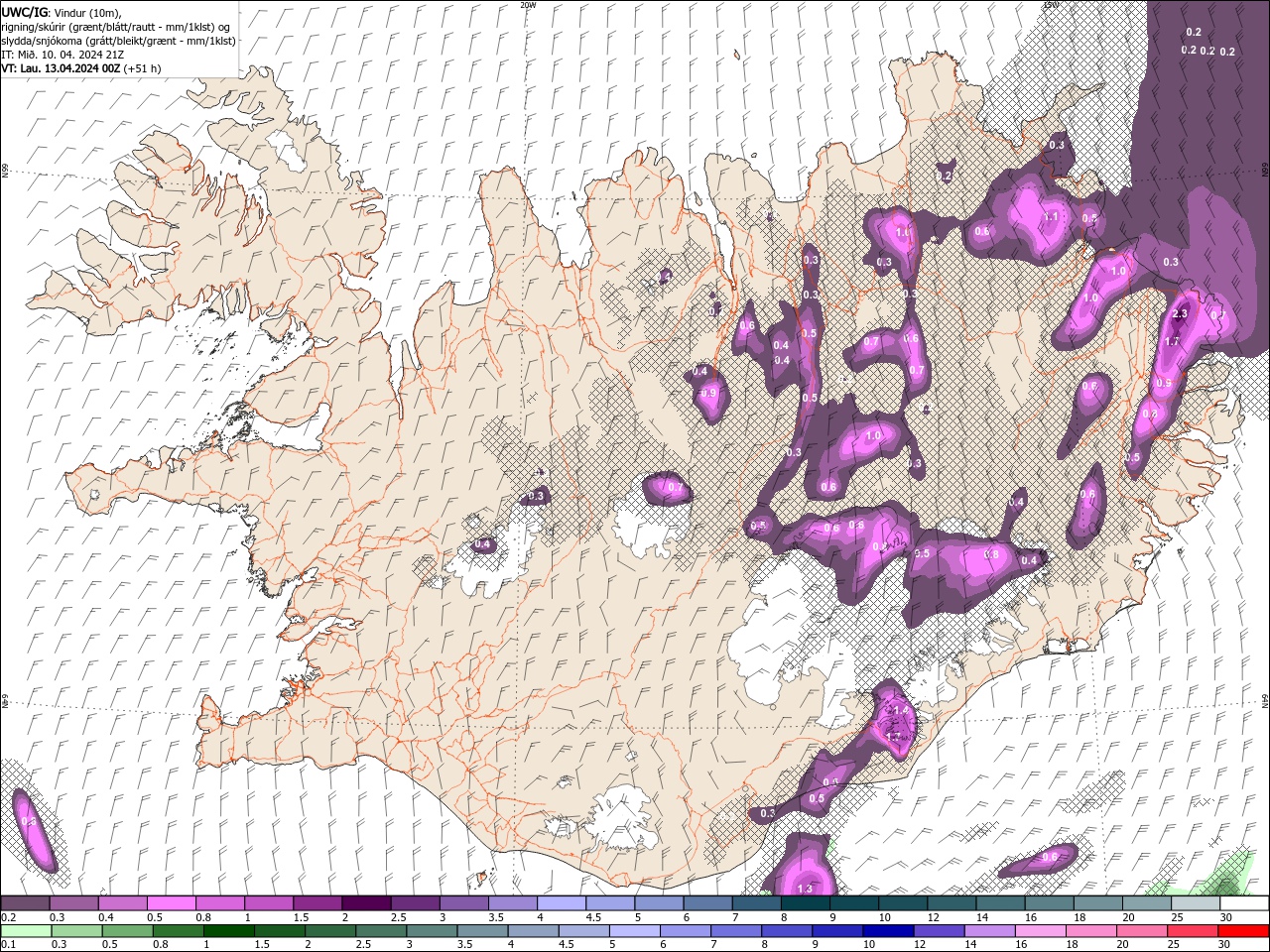Click the 1.1 snowfall value in the northeast

pyautogui.click(x=1052, y=216)
